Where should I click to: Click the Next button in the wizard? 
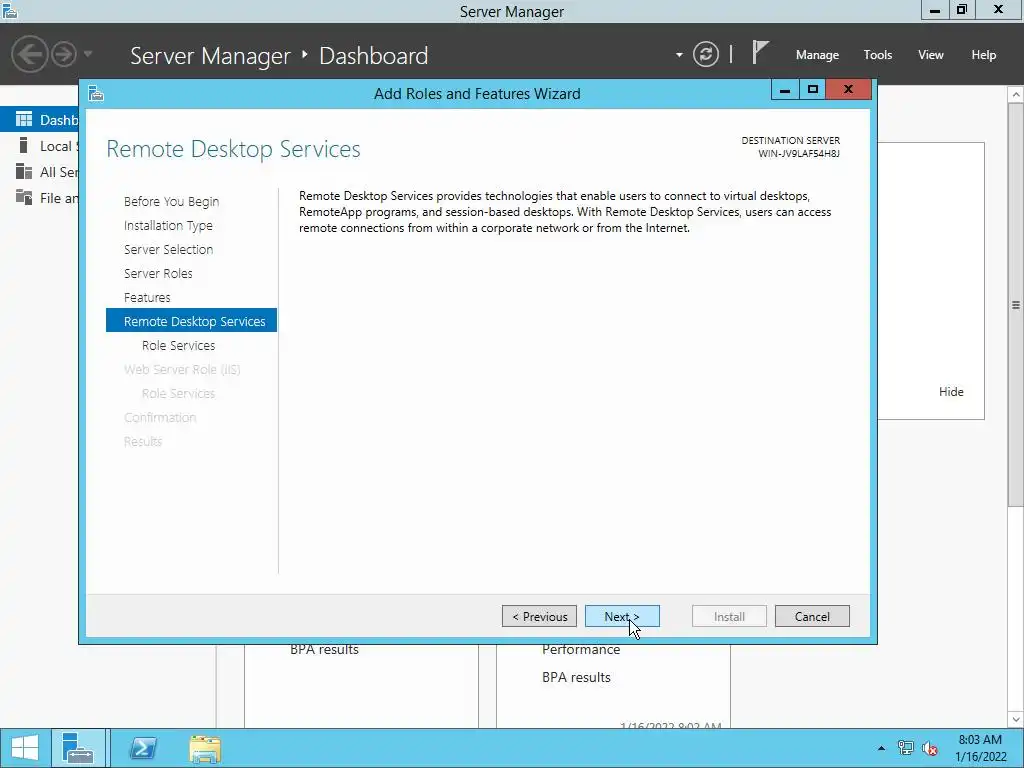tap(622, 616)
